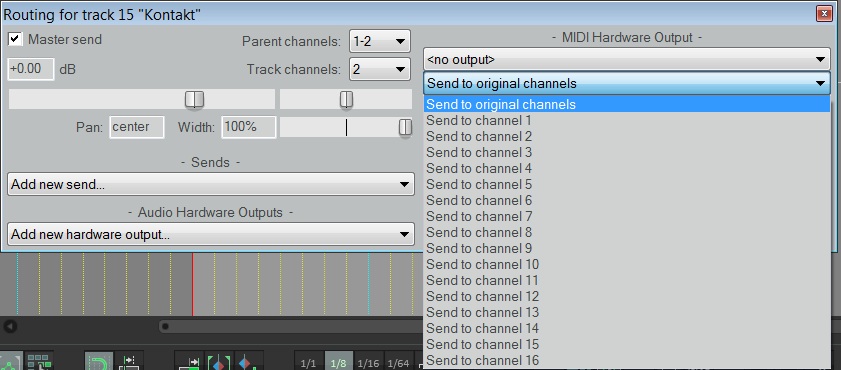Click the track volume slider handle
The width and height of the screenshot is (841, 370).
coord(195,99)
